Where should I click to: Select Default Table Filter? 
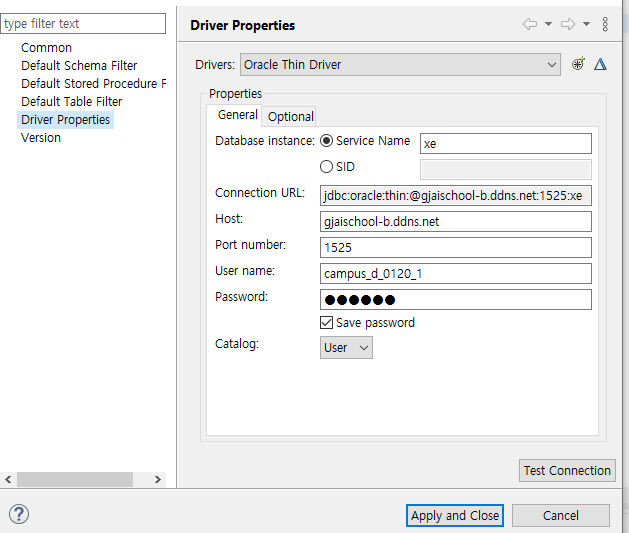pos(71,101)
